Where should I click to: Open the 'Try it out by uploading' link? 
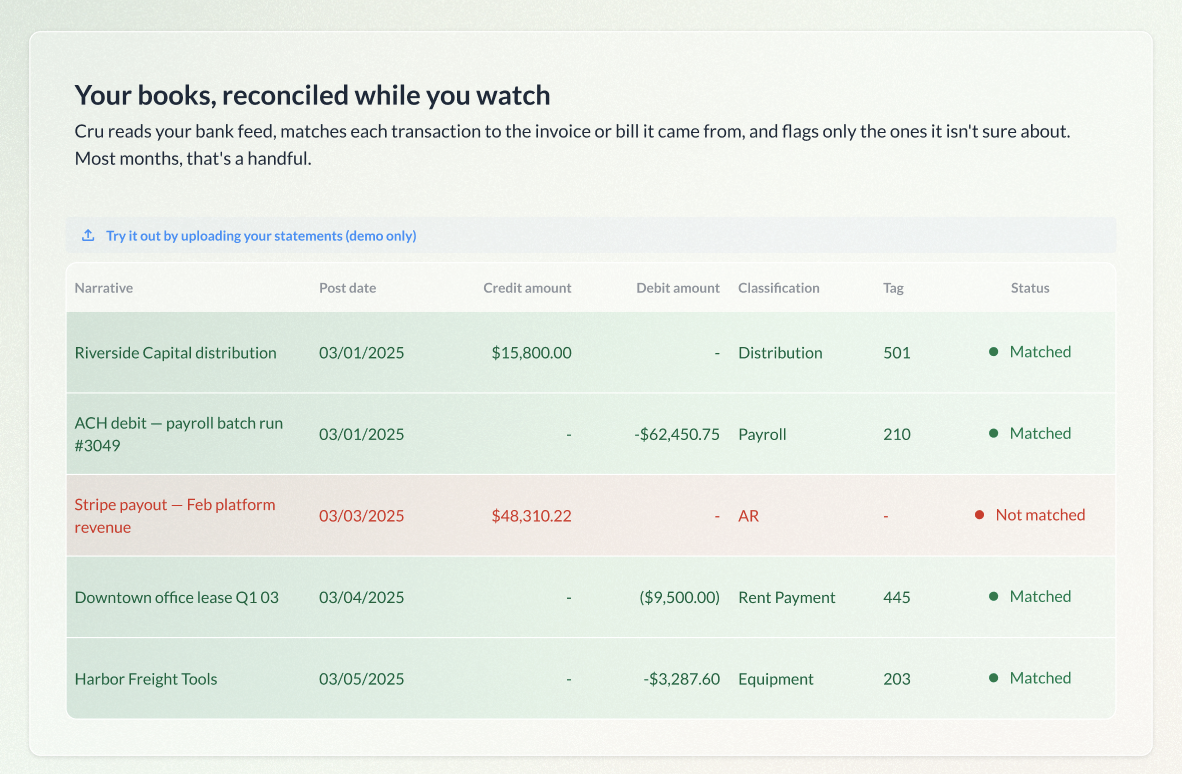(261, 236)
